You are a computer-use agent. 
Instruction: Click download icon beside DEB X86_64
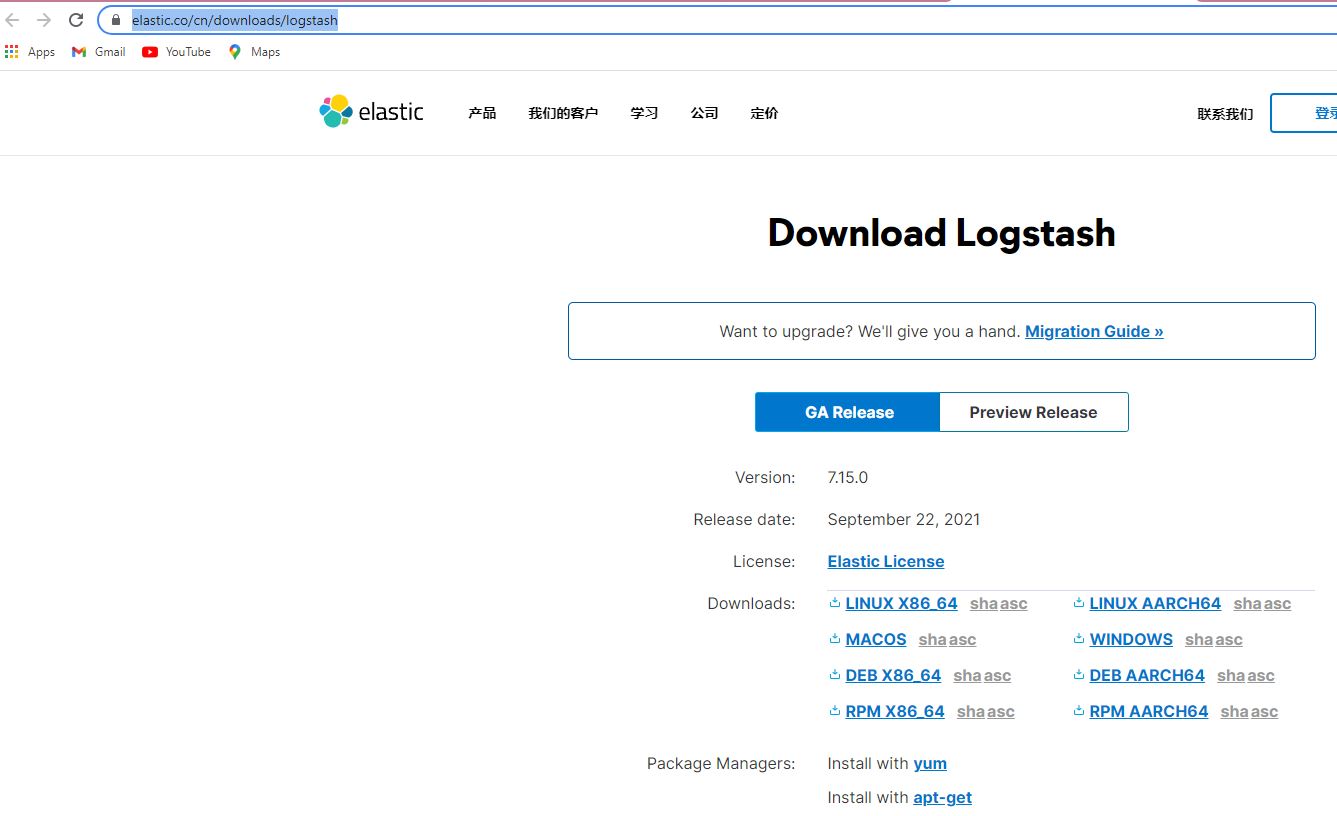[x=835, y=675]
